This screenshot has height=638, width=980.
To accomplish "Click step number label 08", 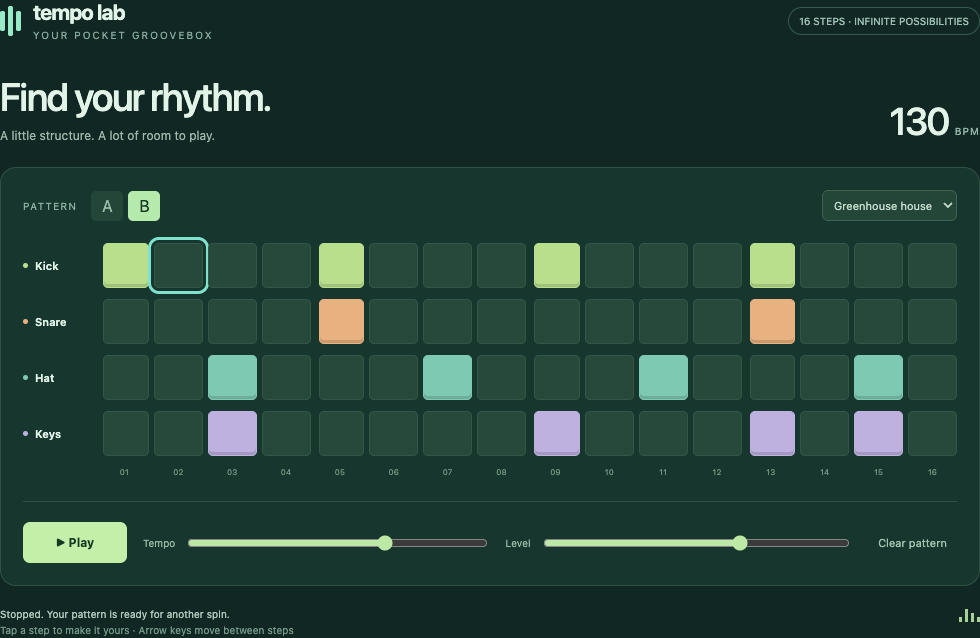I will click(x=501, y=472).
